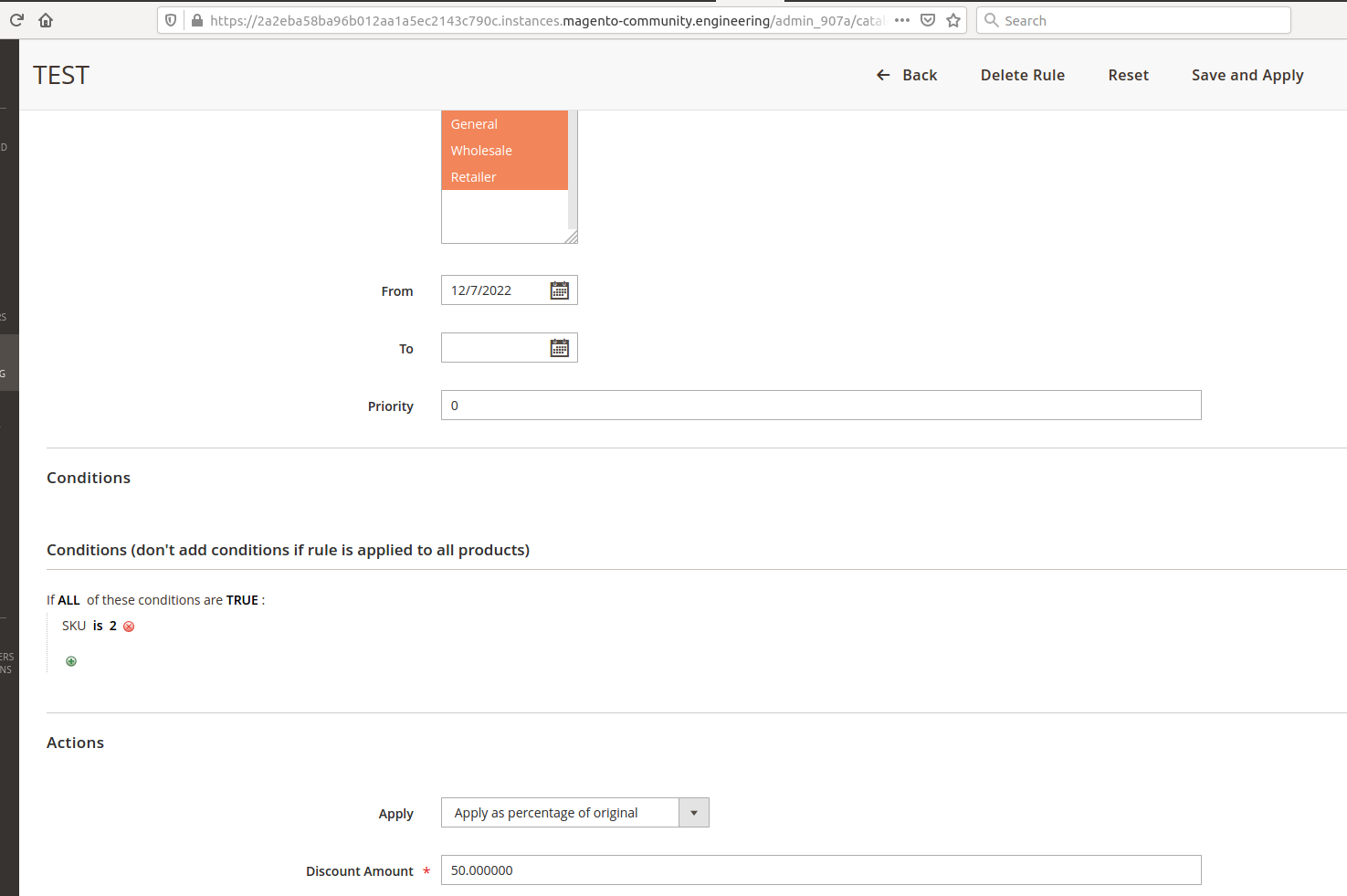This screenshot has width=1347, height=896.
Task: Bookmark this page using the star icon
Action: [x=953, y=19]
